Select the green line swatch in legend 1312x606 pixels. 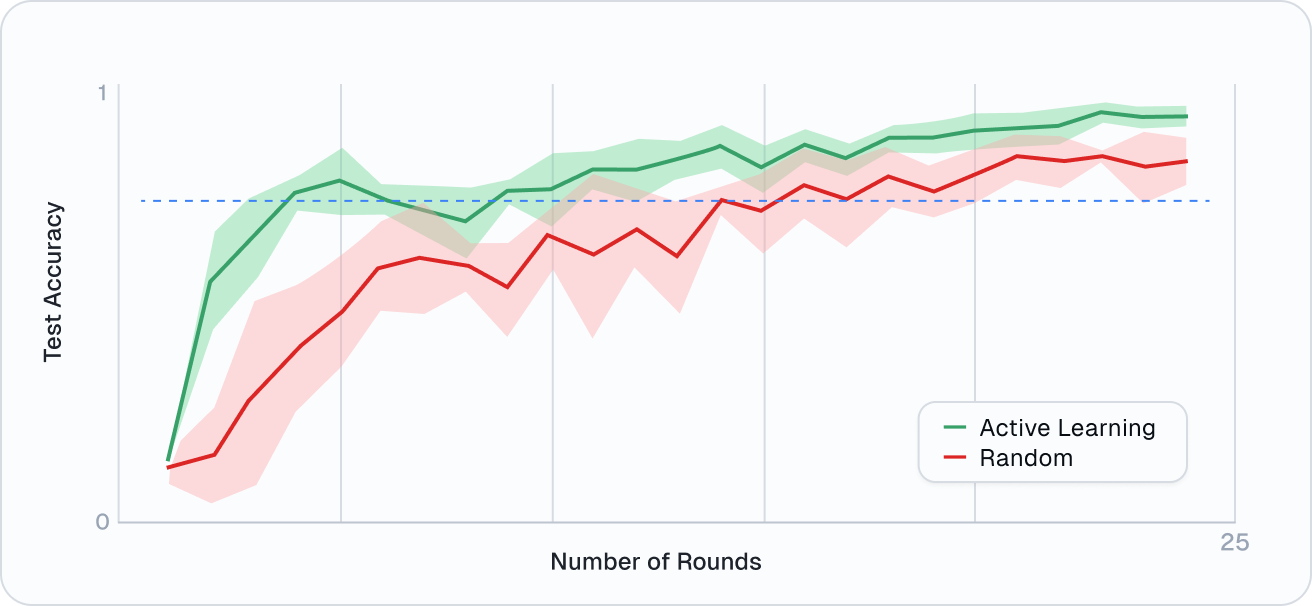point(955,428)
